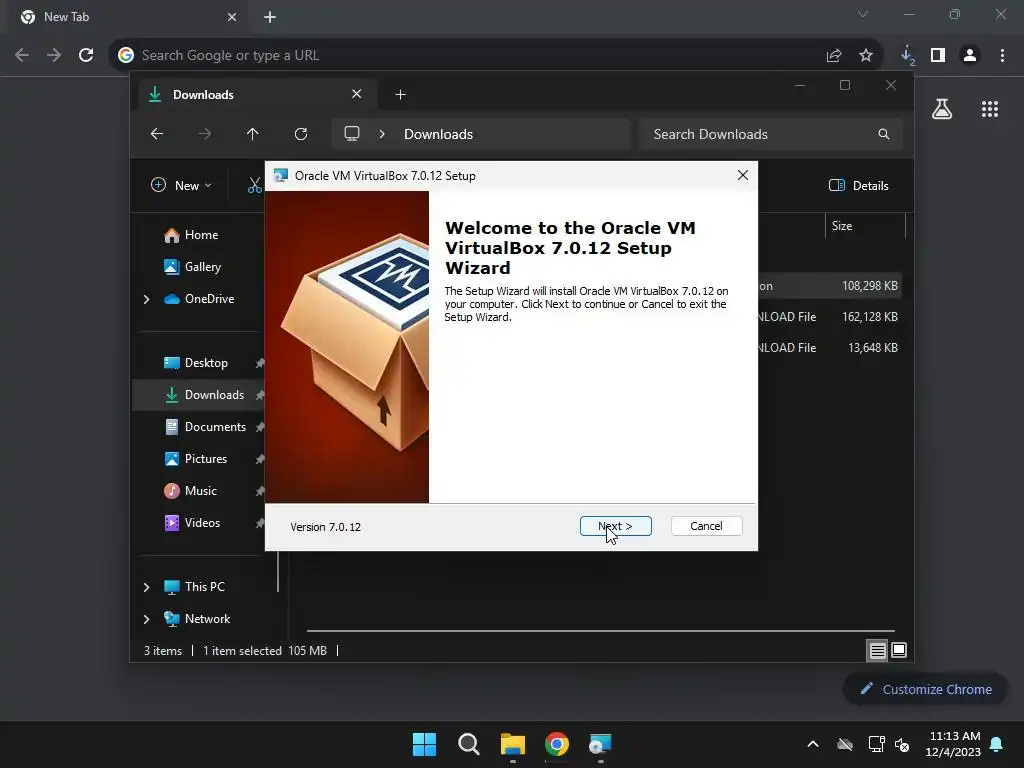Cancel the VirtualBox Setup wizard

(706, 526)
